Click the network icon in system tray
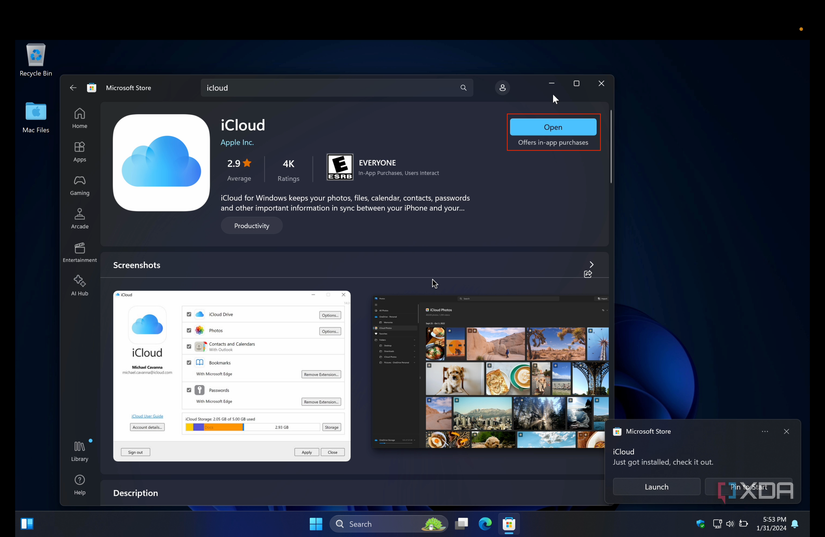This screenshot has height=537, width=825. point(717,524)
